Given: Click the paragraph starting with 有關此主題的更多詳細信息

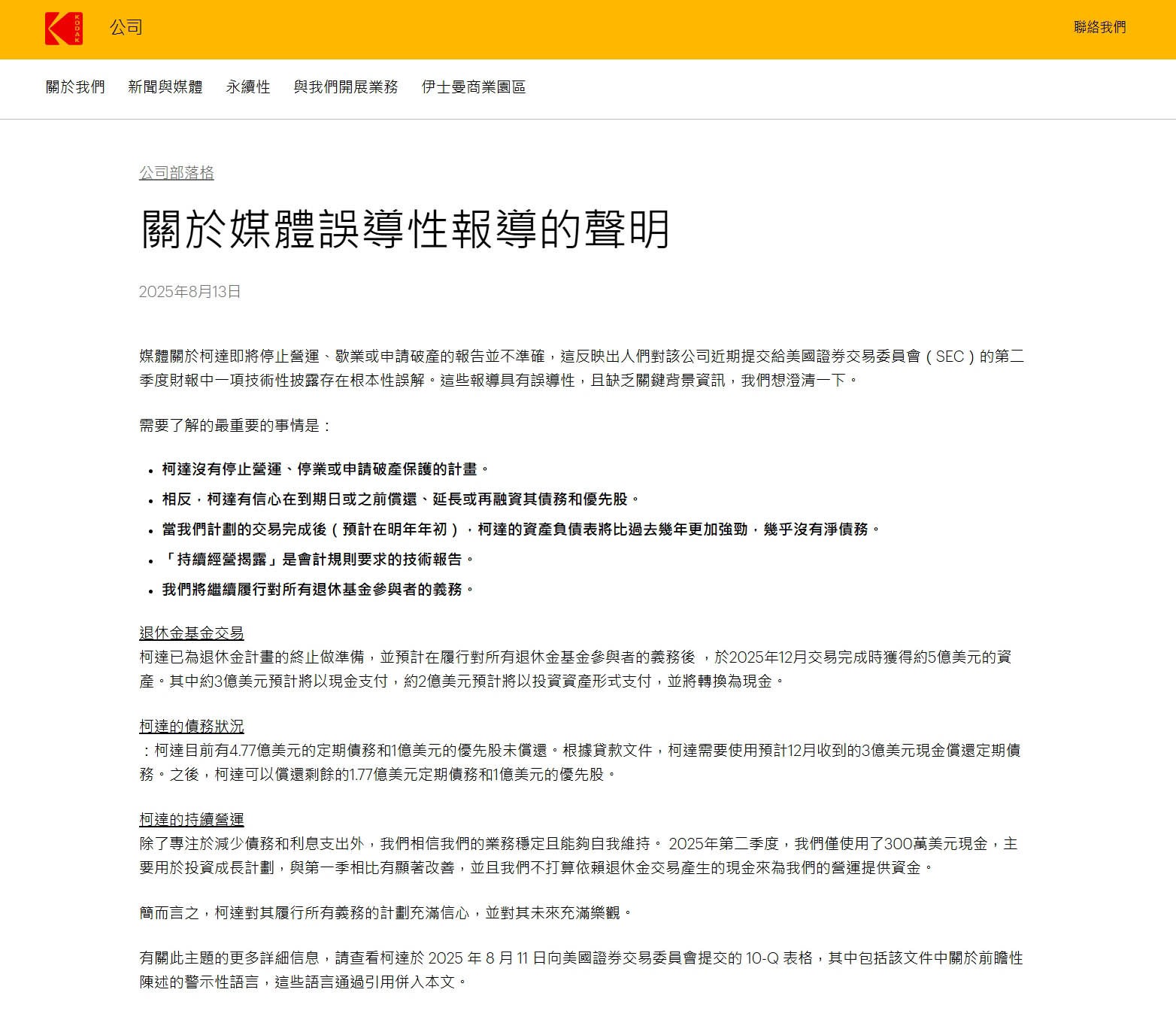Looking at the screenshot, I should click(x=581, y=970).
